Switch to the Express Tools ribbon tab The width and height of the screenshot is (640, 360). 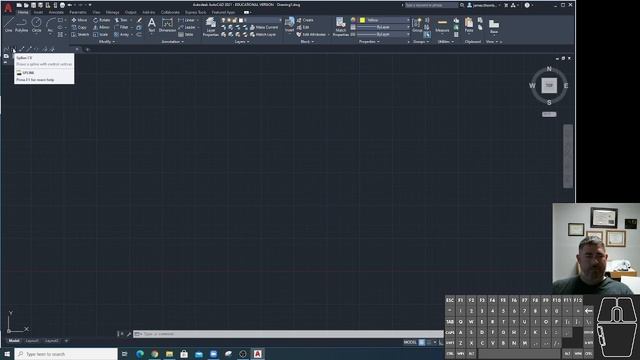(x=196, y=12)
